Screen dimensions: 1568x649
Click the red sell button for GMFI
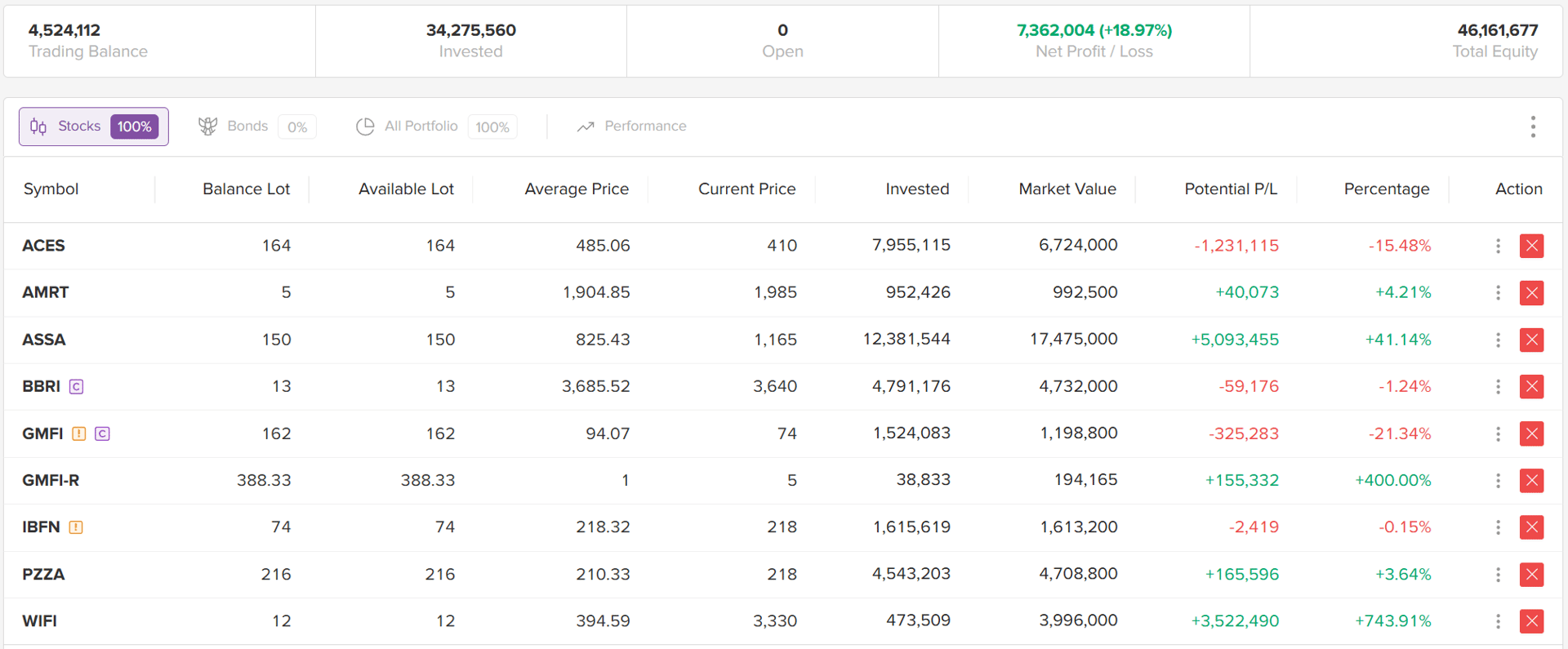1531,433
